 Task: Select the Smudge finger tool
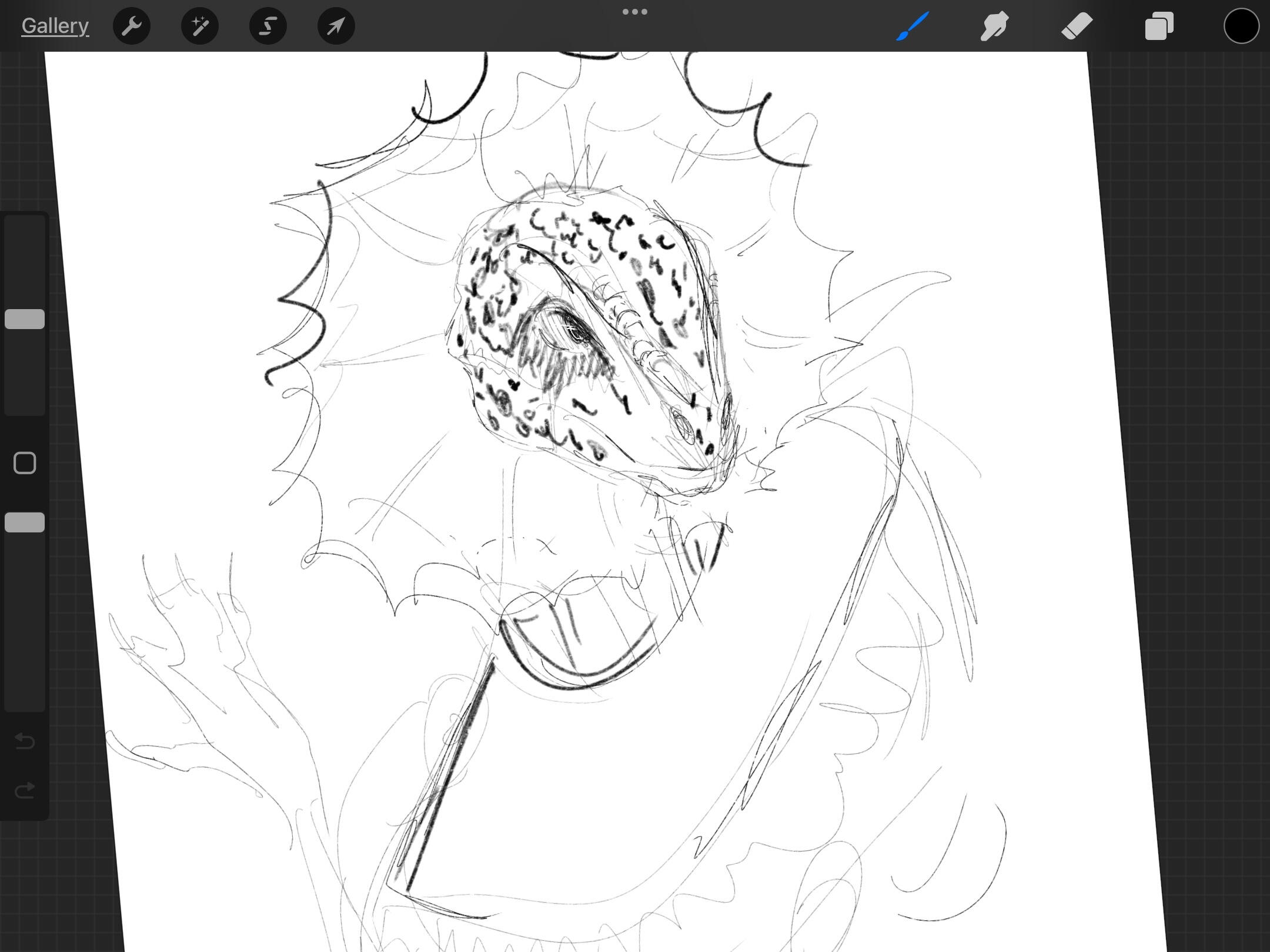995,26
